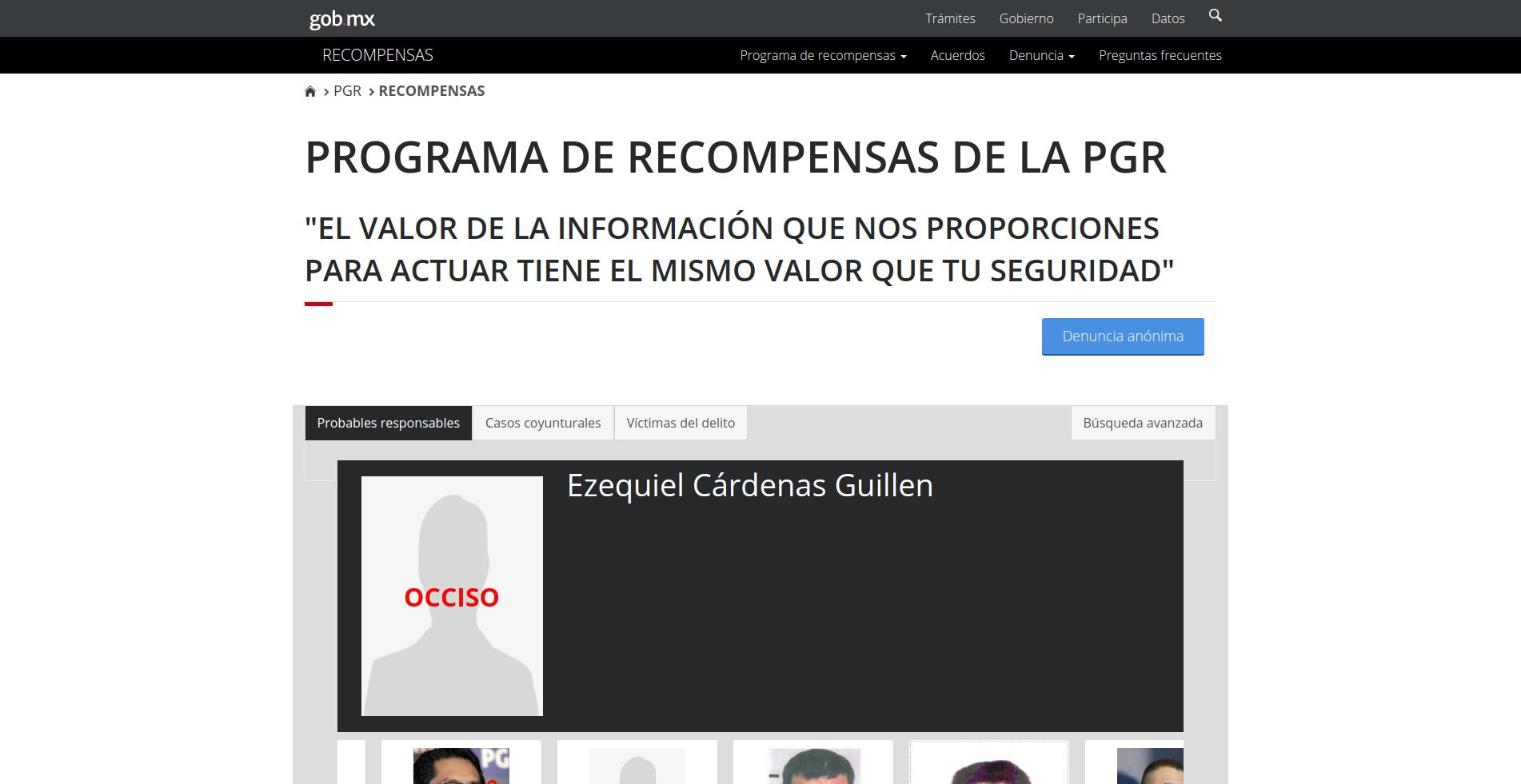
Task: Click the home icon in breadcrumb
Action: 310,91
